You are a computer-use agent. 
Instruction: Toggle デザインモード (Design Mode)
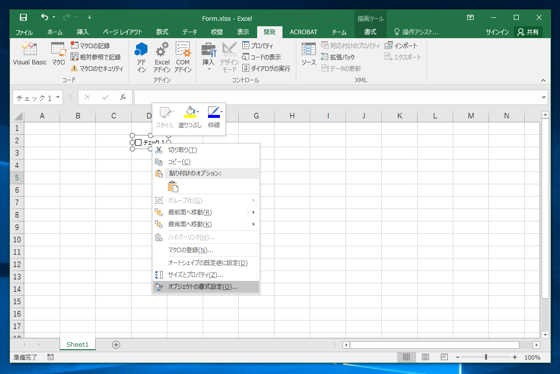coord(229,56)
